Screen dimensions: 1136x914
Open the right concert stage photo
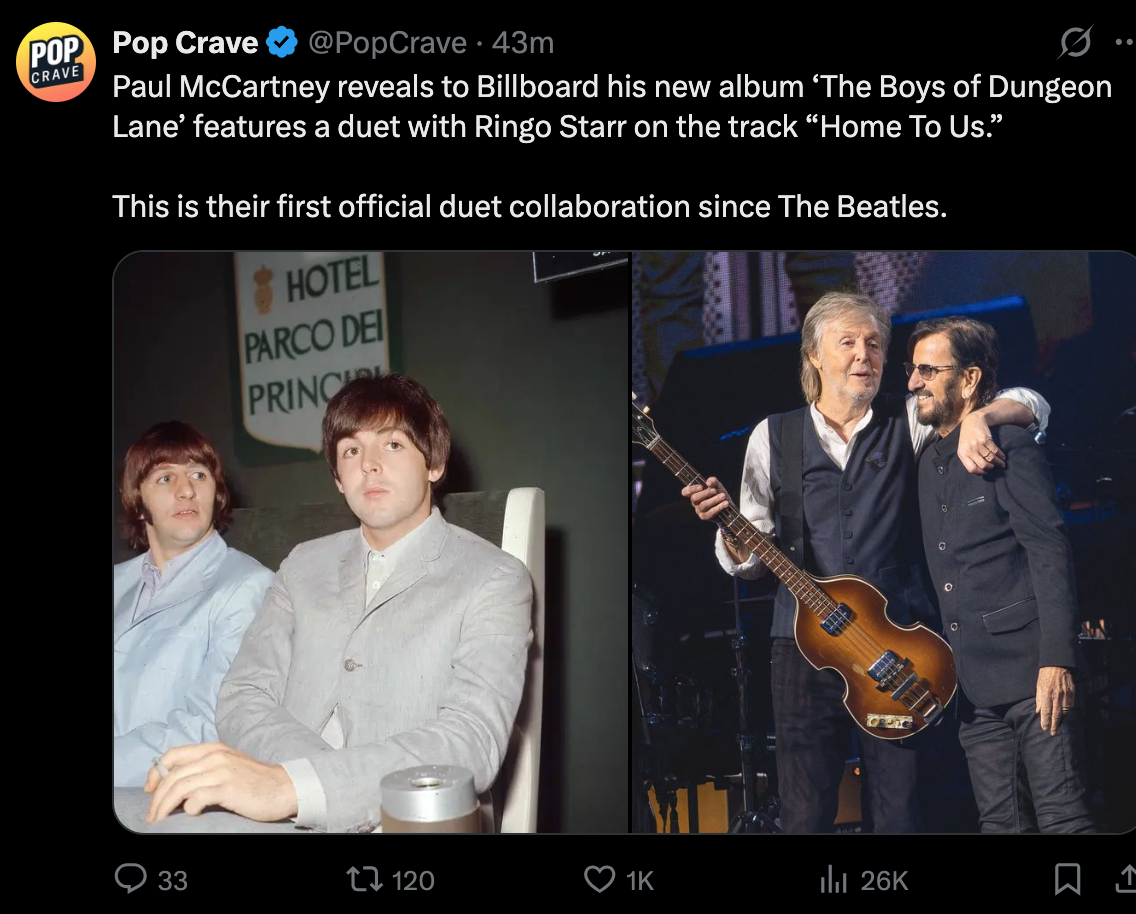click(x=884, y=542)
